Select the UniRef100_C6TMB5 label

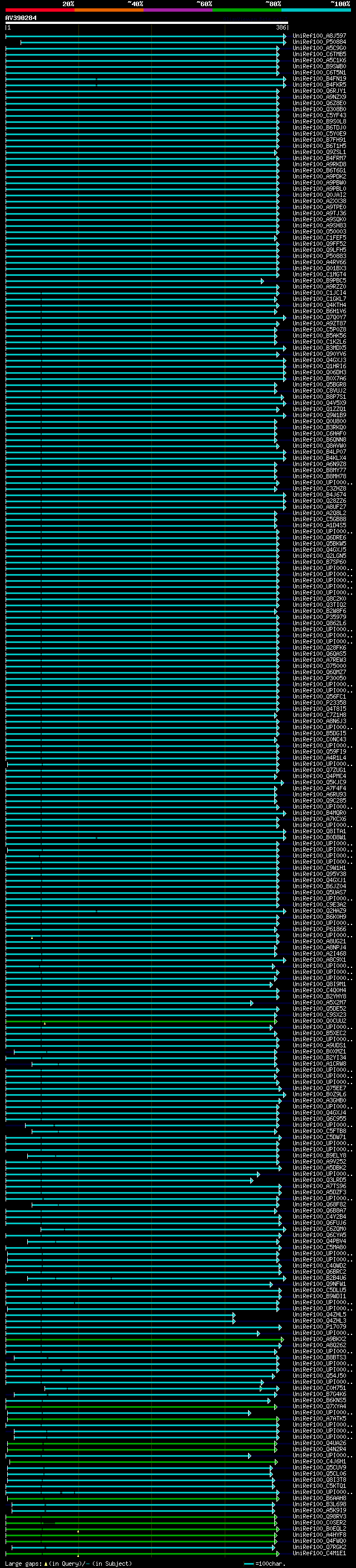(319, 54)
